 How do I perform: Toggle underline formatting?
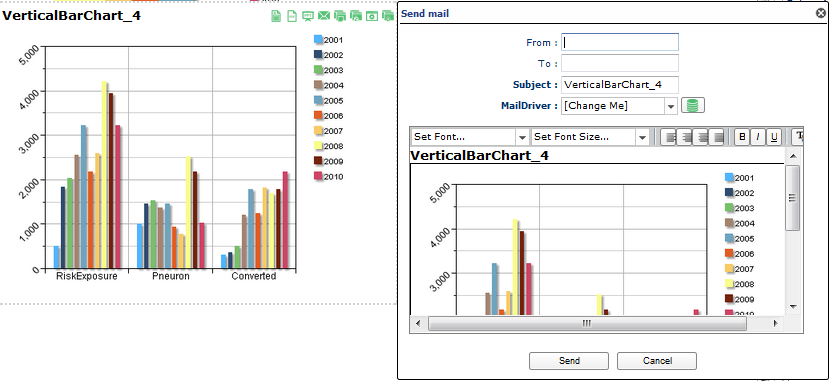coord(774,137)
